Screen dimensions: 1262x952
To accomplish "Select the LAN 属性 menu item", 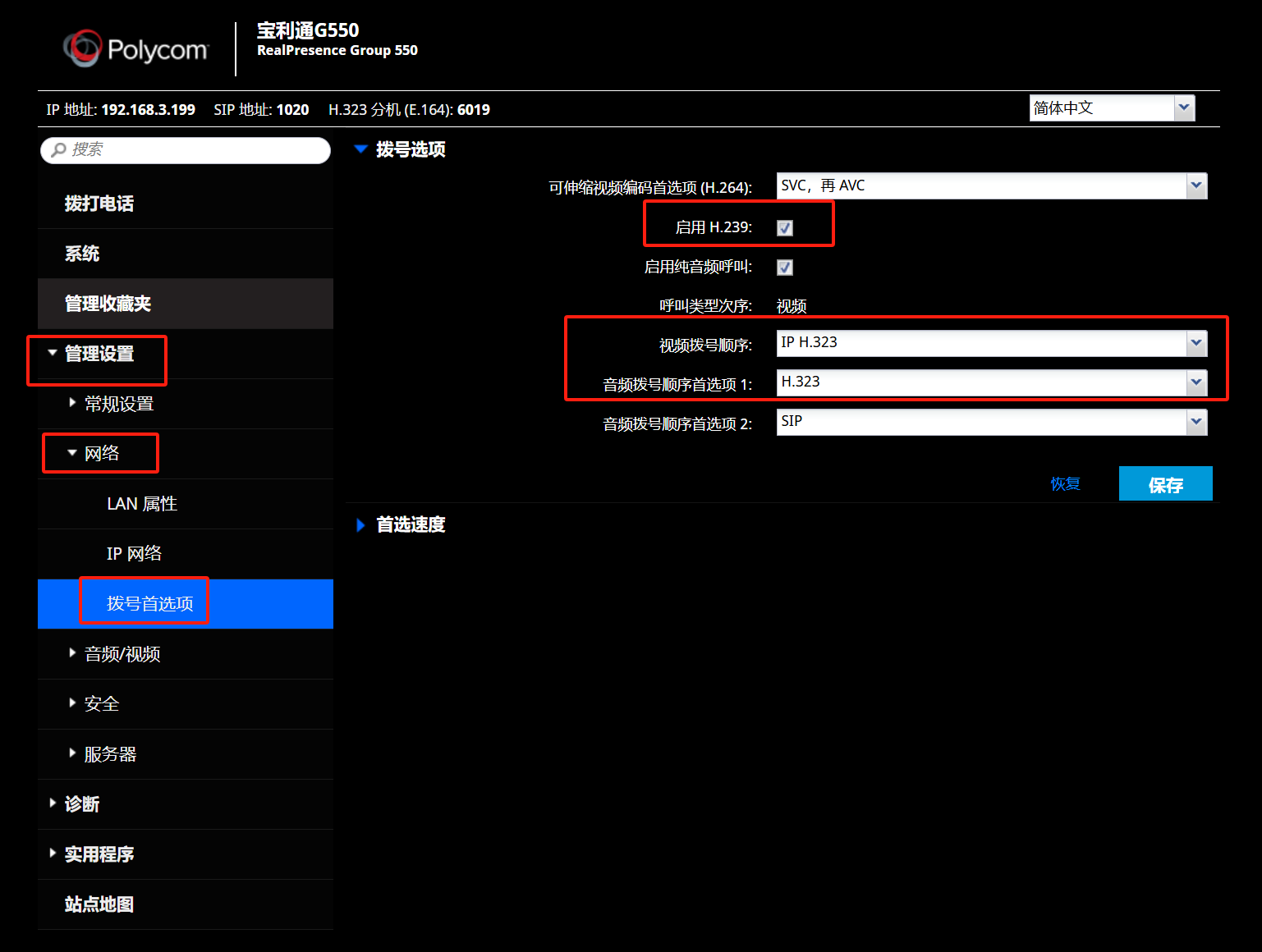I will (x=142, y=504).
